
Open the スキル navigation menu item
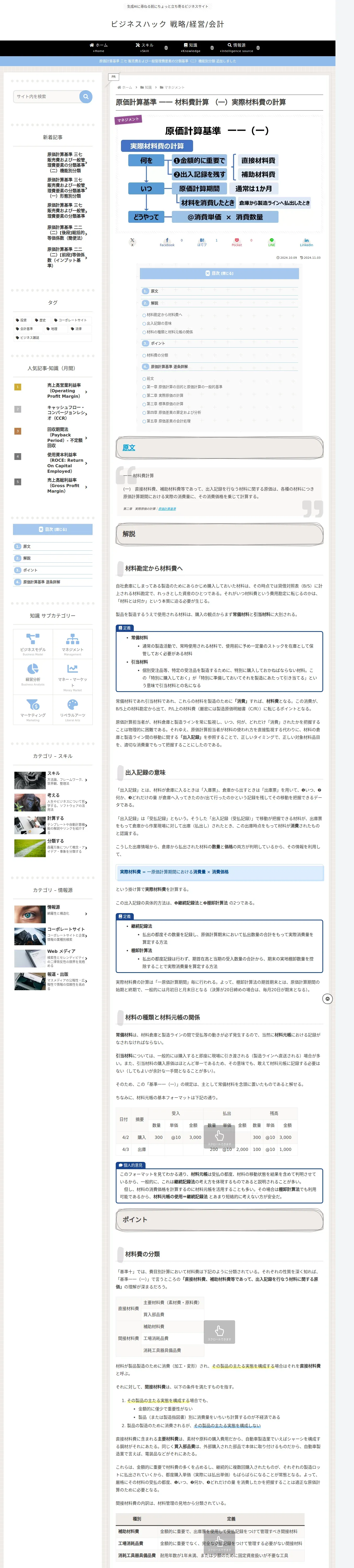(x=145, y=48)
